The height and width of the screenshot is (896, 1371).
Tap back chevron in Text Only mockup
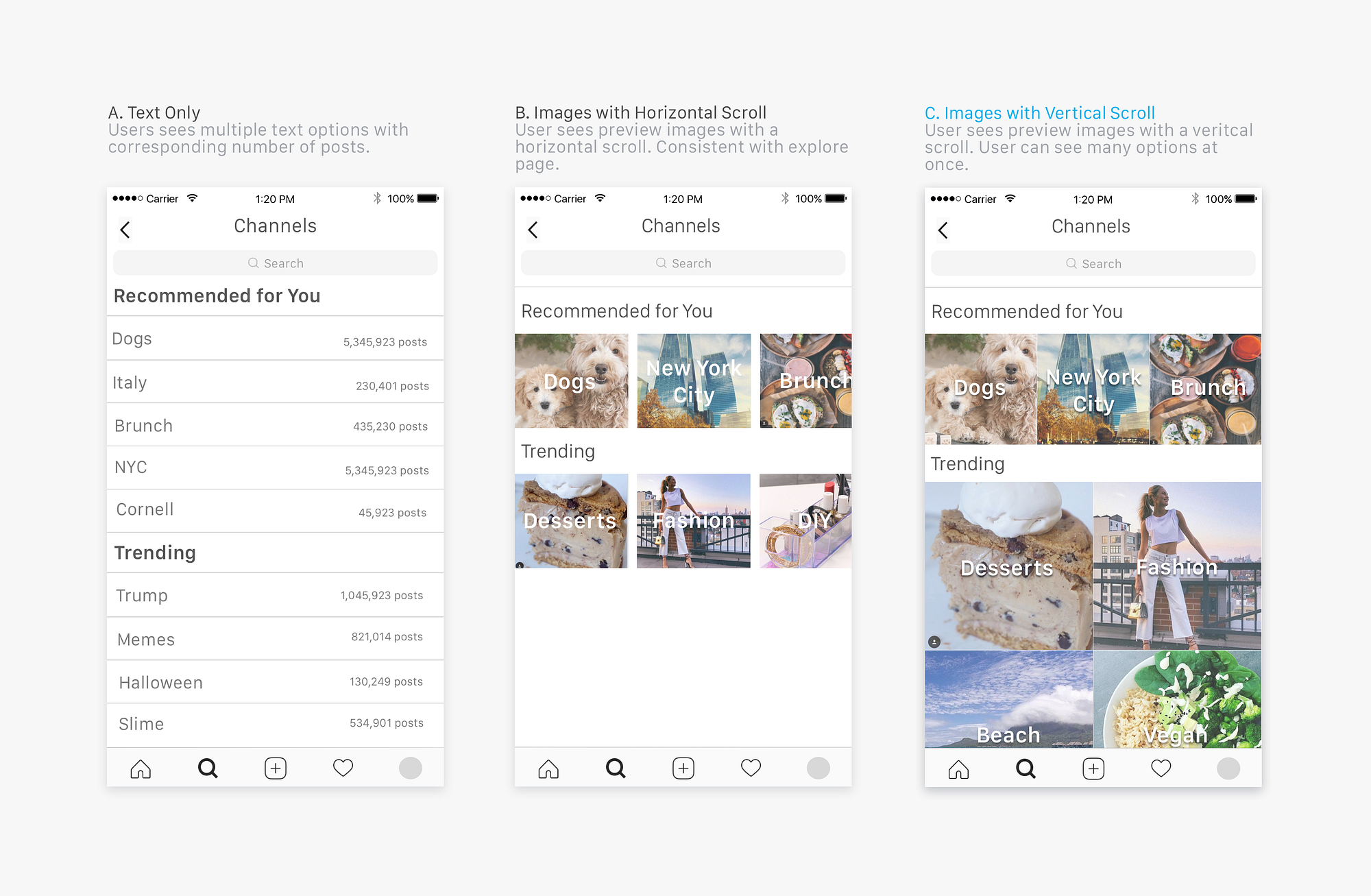125,230
